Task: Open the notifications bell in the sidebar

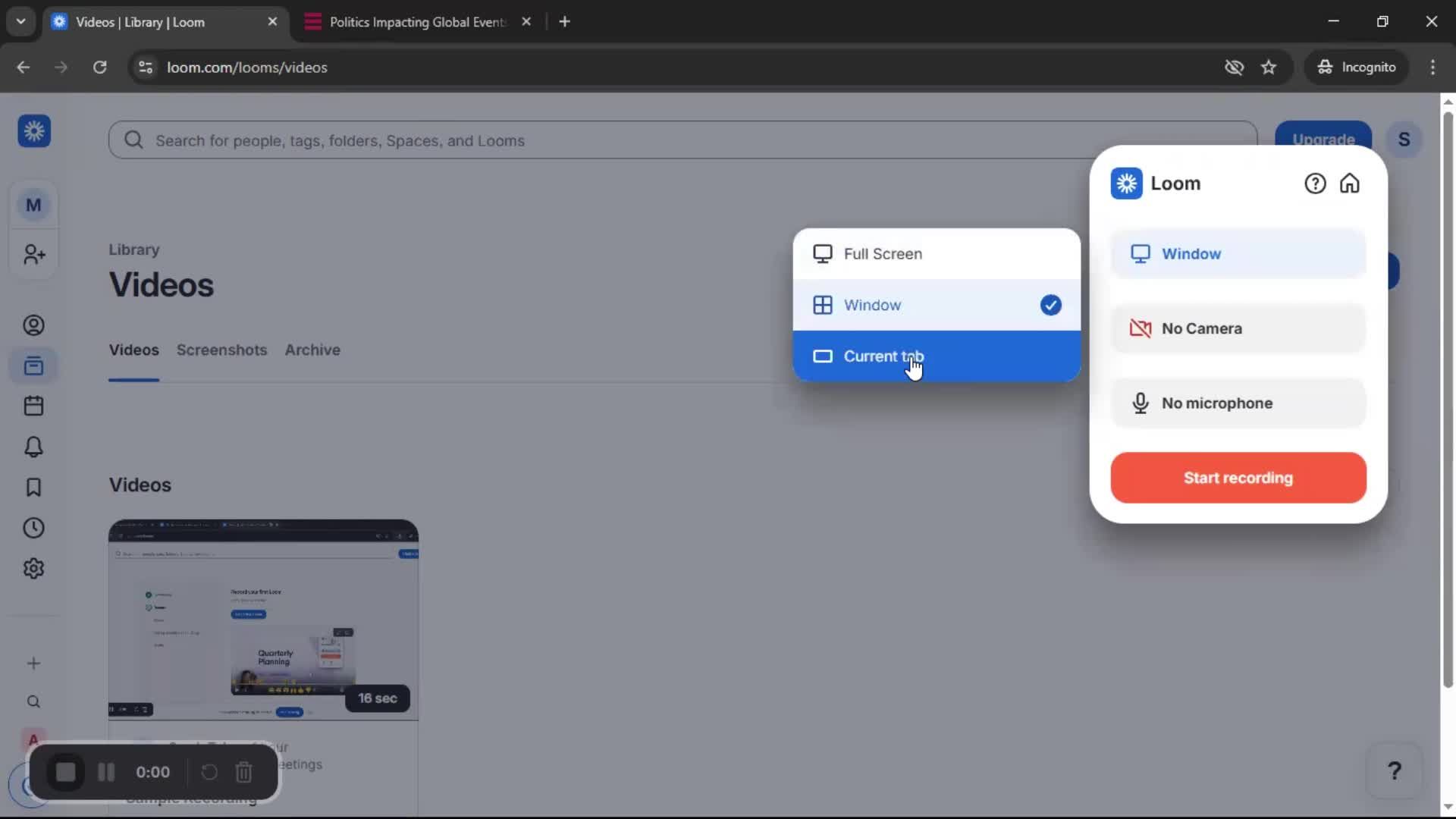Action: coord(33,447)
